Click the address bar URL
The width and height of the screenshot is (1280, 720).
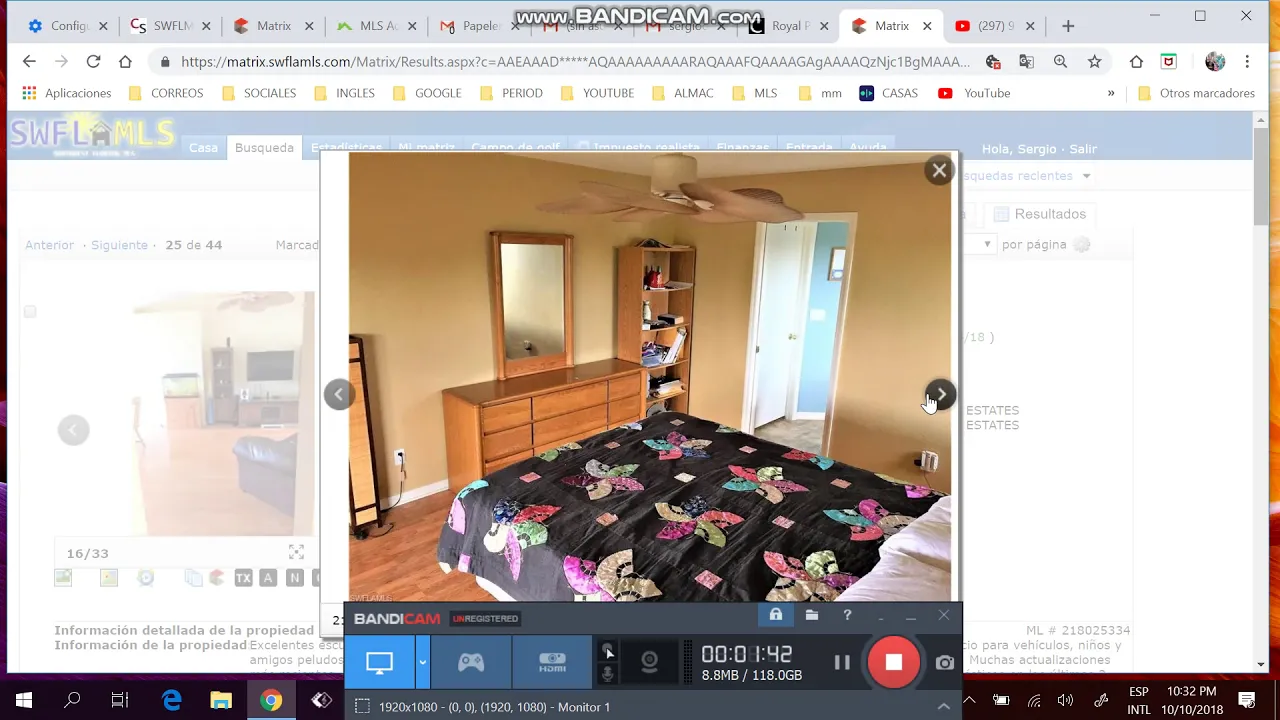point(575,62)
